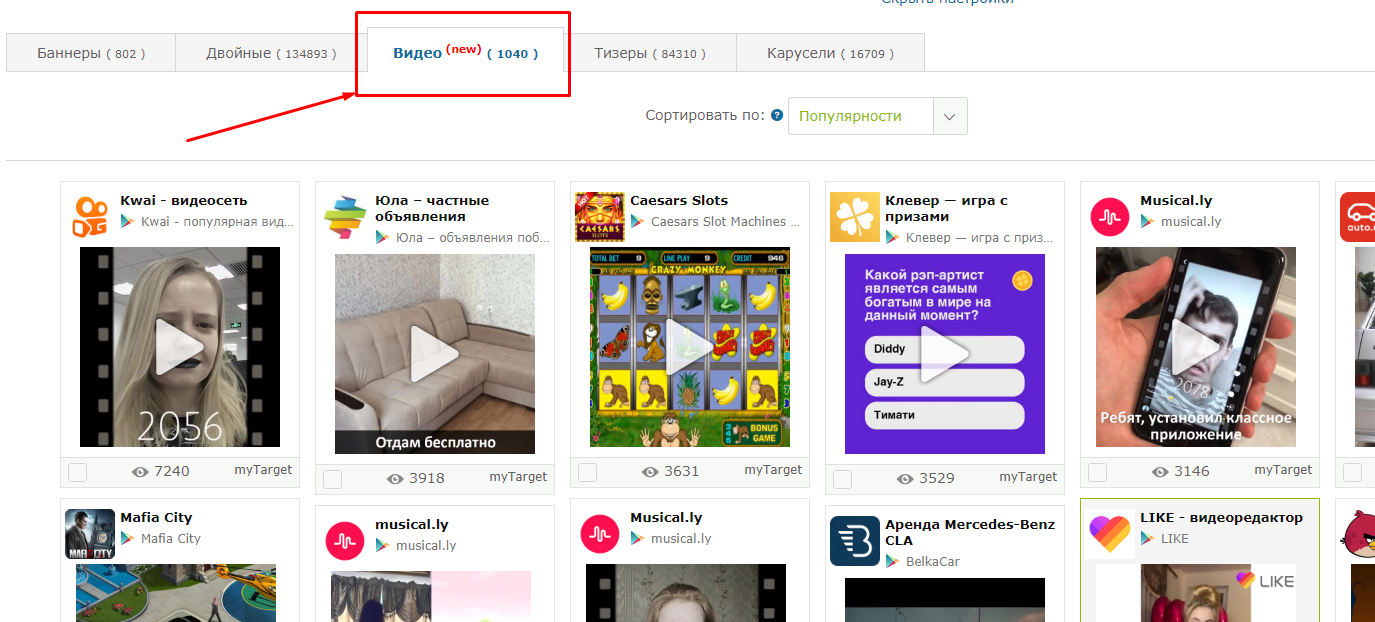Expand sort options using chevron arrow
The height and width of the screenshot is (622, 1375).
[949, 116]
